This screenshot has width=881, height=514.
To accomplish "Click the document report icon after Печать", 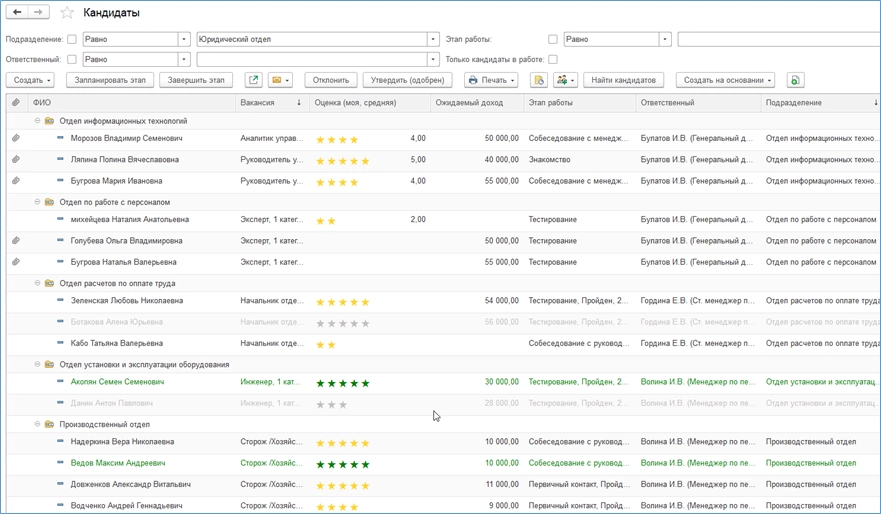I will coord(538,80).
